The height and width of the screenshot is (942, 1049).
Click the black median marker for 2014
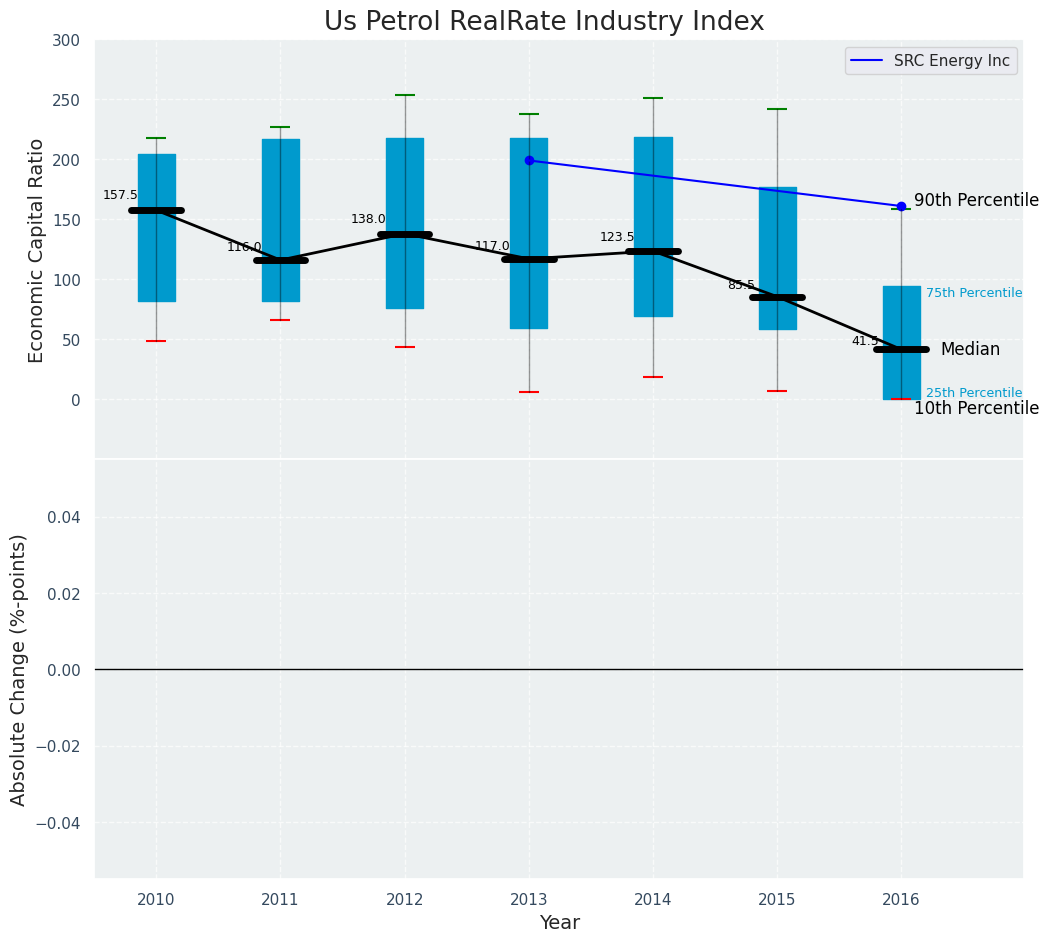653,251
